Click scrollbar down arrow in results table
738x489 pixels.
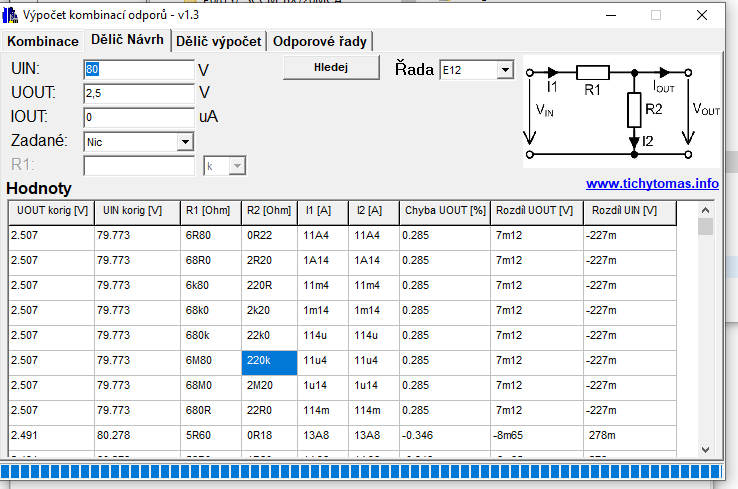coord(706,449)
